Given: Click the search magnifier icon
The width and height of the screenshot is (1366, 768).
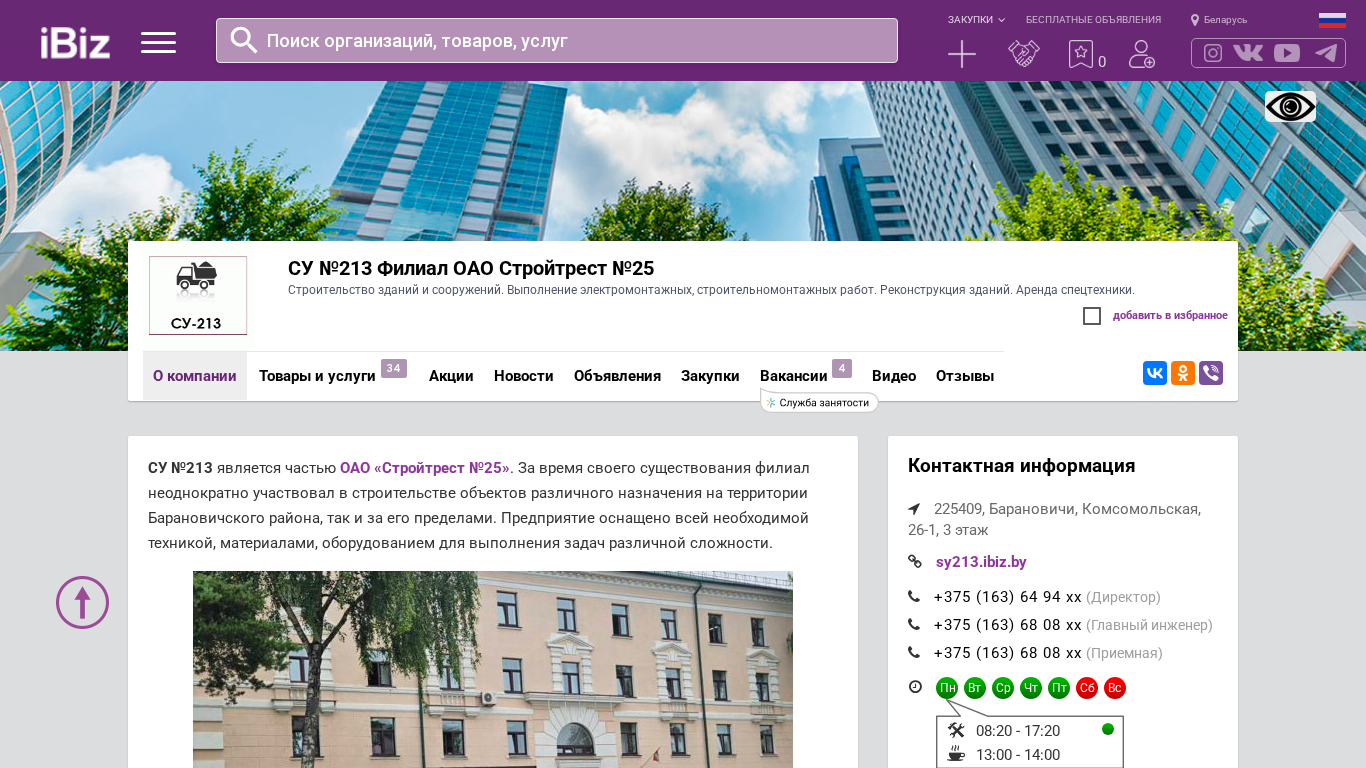Looking at the screenshot, I should (244, 40).
